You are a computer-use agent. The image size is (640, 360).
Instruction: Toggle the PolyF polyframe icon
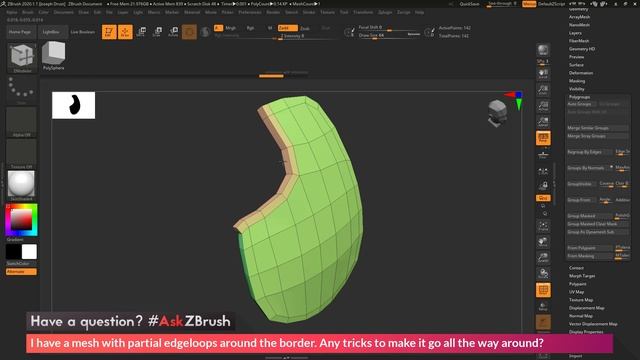point(543,290)
